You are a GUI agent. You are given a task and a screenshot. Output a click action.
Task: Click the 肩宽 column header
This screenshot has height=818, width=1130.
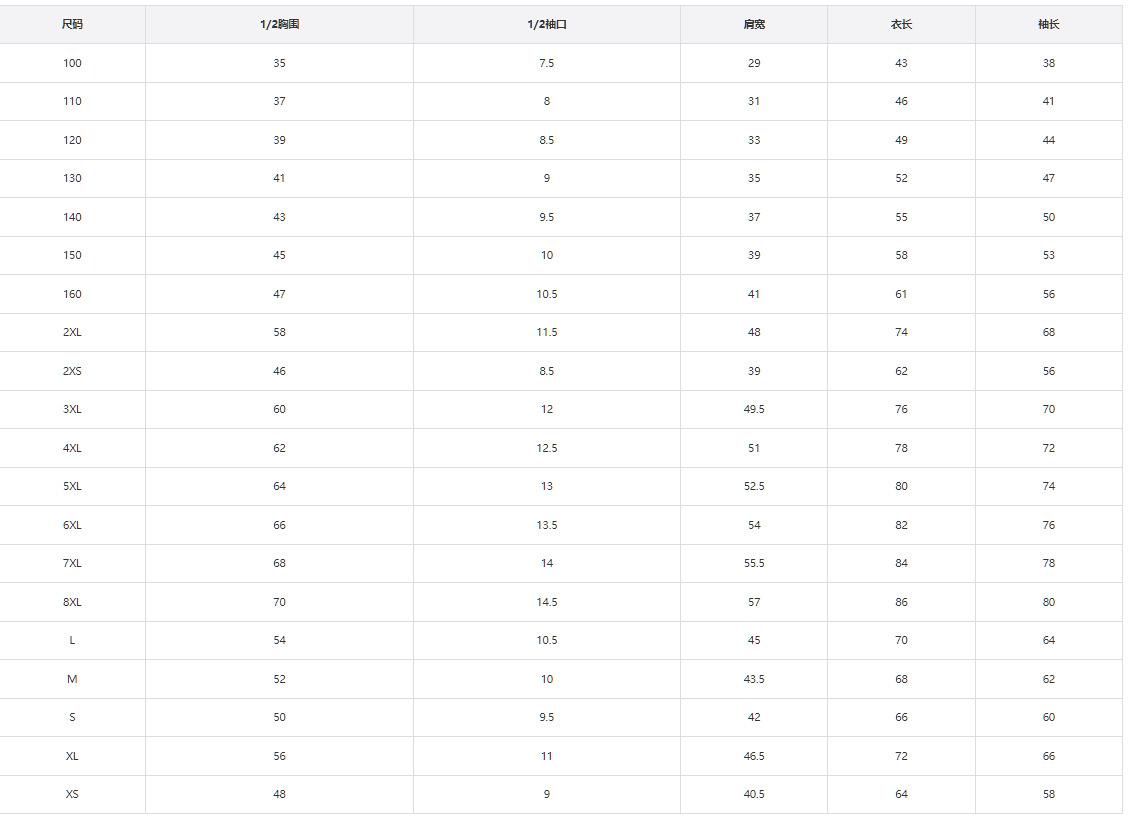(754, 25)
